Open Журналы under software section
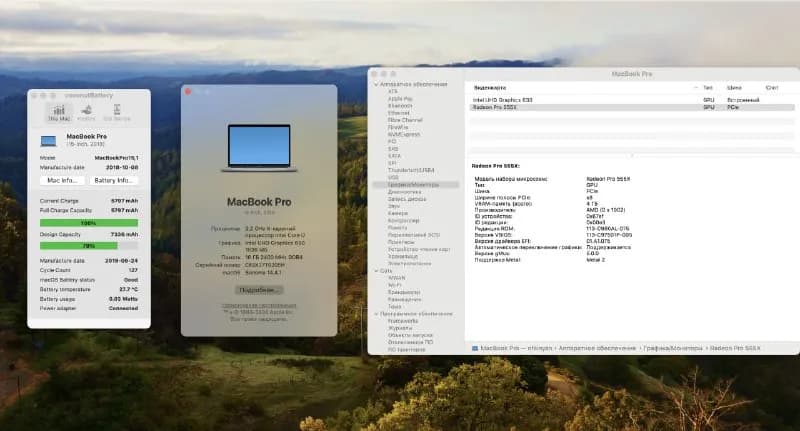800x431 pixels. (x=400, y=328)
